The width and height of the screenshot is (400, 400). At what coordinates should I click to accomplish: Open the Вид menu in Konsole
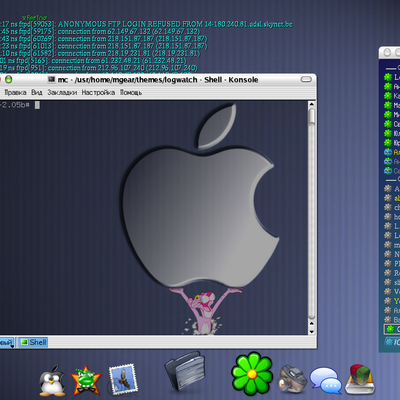click(x=37, y=92)
